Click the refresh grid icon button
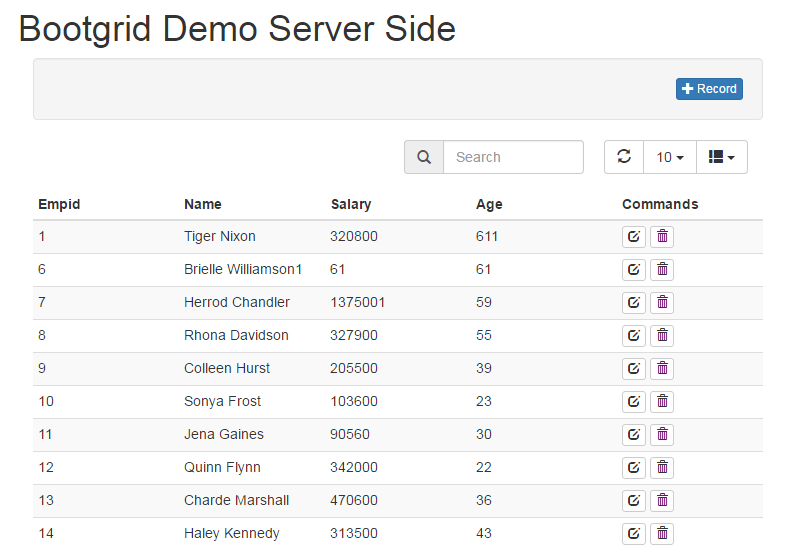 [624, 157]
